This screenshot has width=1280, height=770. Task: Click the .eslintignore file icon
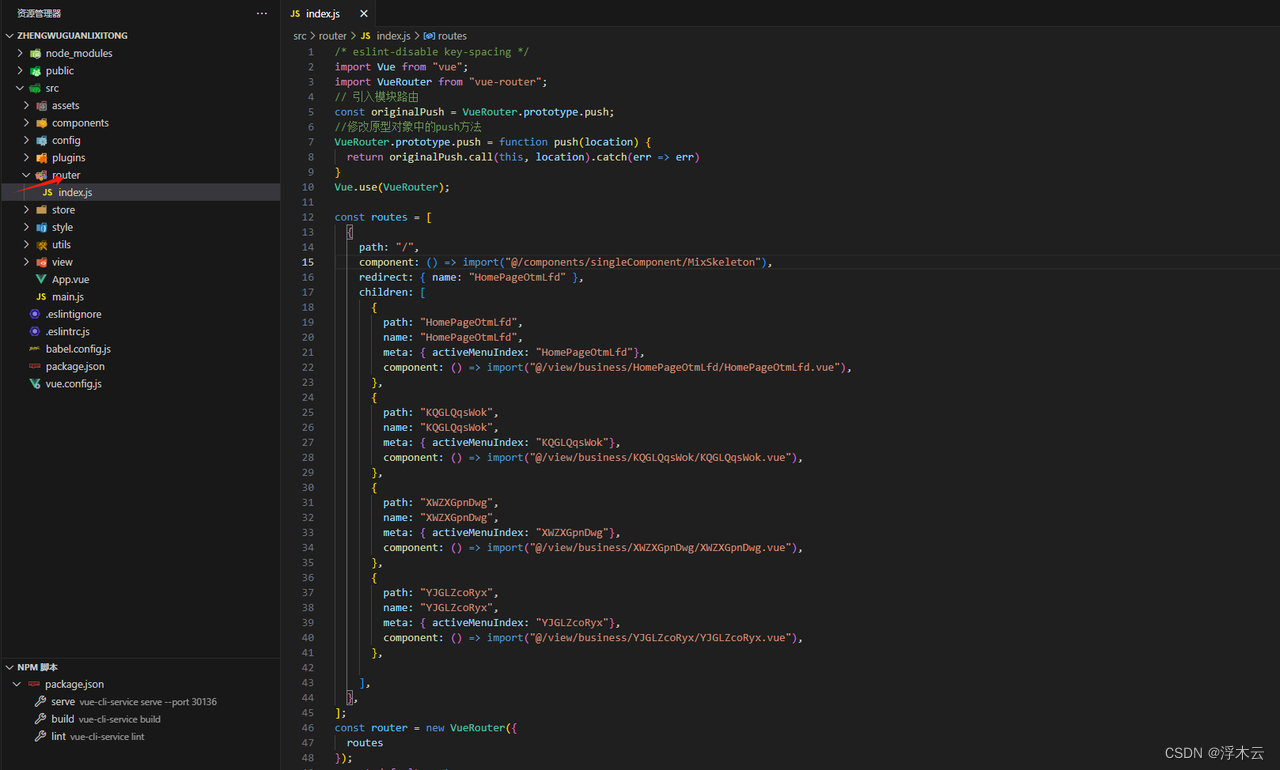tap(35, 314)
